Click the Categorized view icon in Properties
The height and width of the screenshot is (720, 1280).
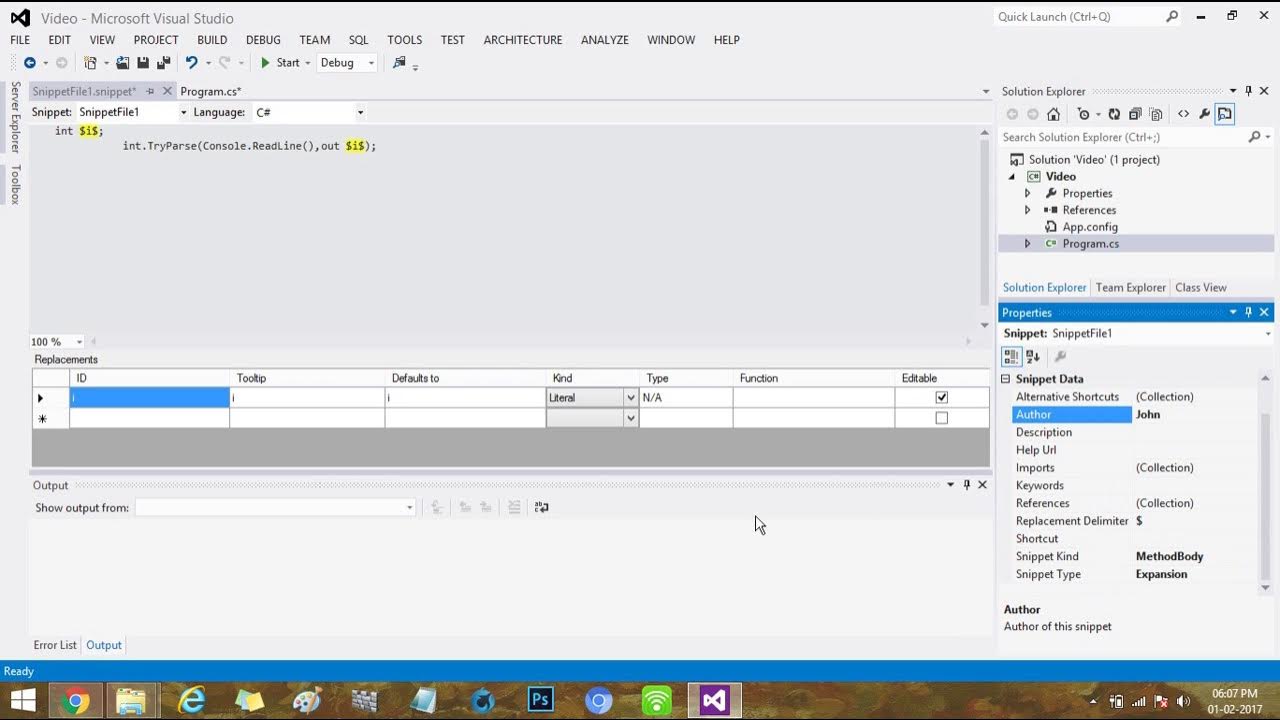click(1012, 356)
